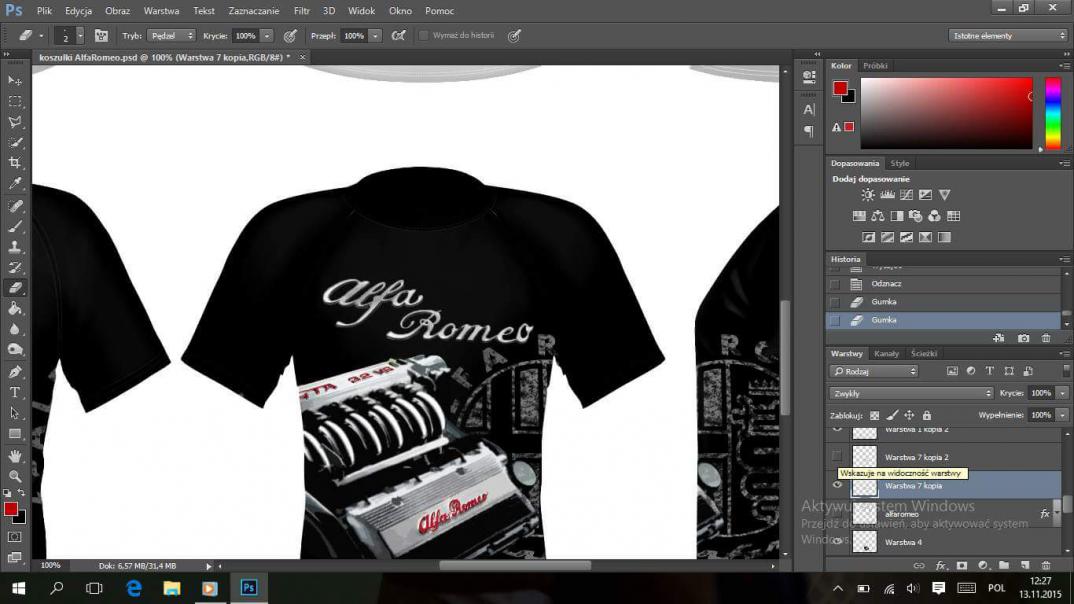Set history brush source to Odznacz

point(834,284)
